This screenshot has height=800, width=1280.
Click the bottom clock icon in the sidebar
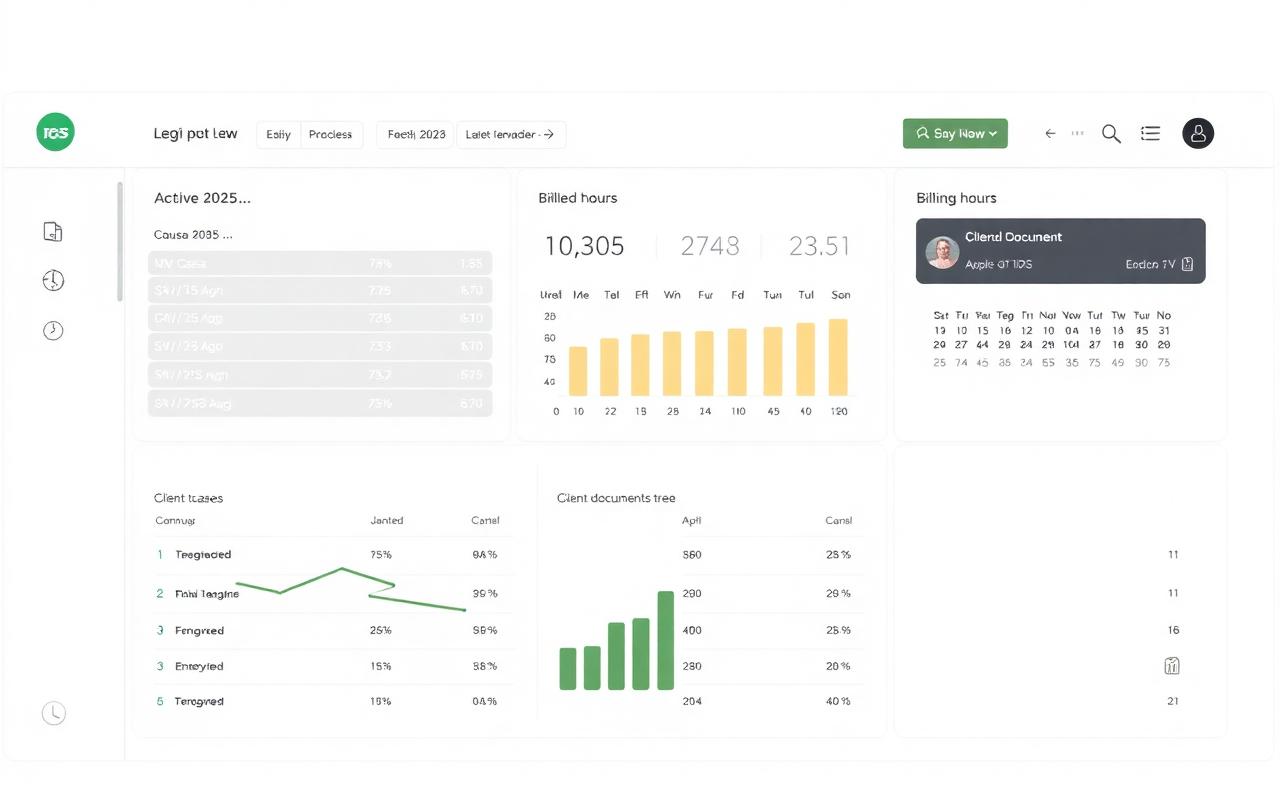point(53,713)
